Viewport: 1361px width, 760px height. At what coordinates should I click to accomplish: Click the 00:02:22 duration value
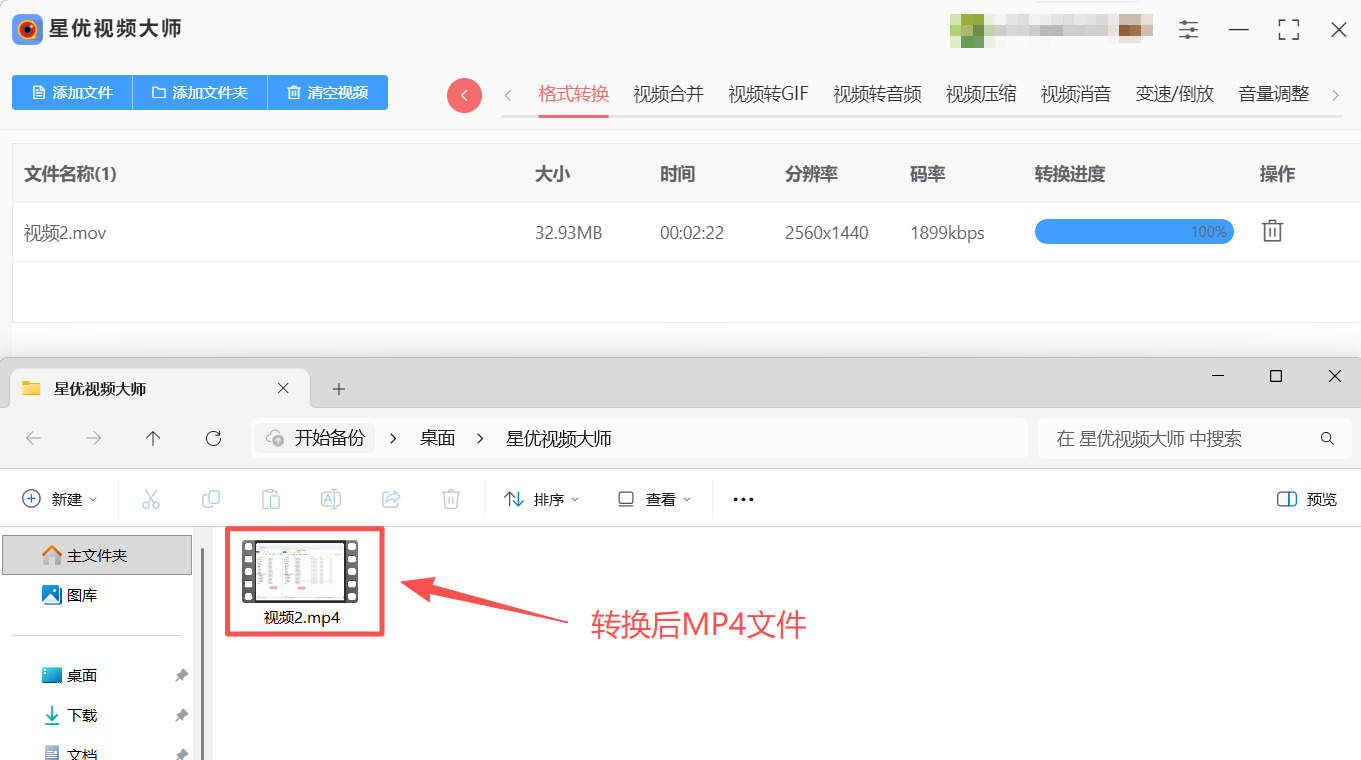[692, 233]
